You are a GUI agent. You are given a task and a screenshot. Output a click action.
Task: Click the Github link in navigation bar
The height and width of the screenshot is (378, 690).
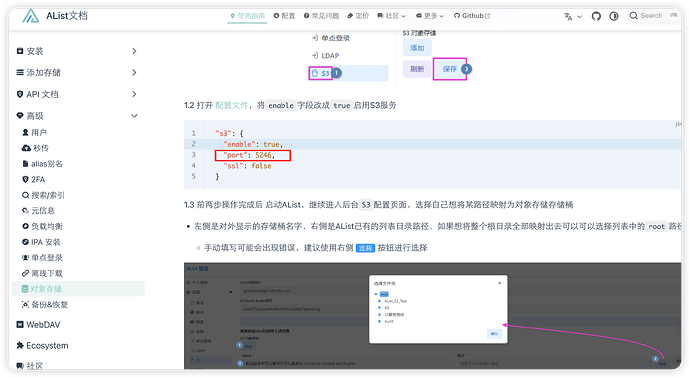[472, 16]
